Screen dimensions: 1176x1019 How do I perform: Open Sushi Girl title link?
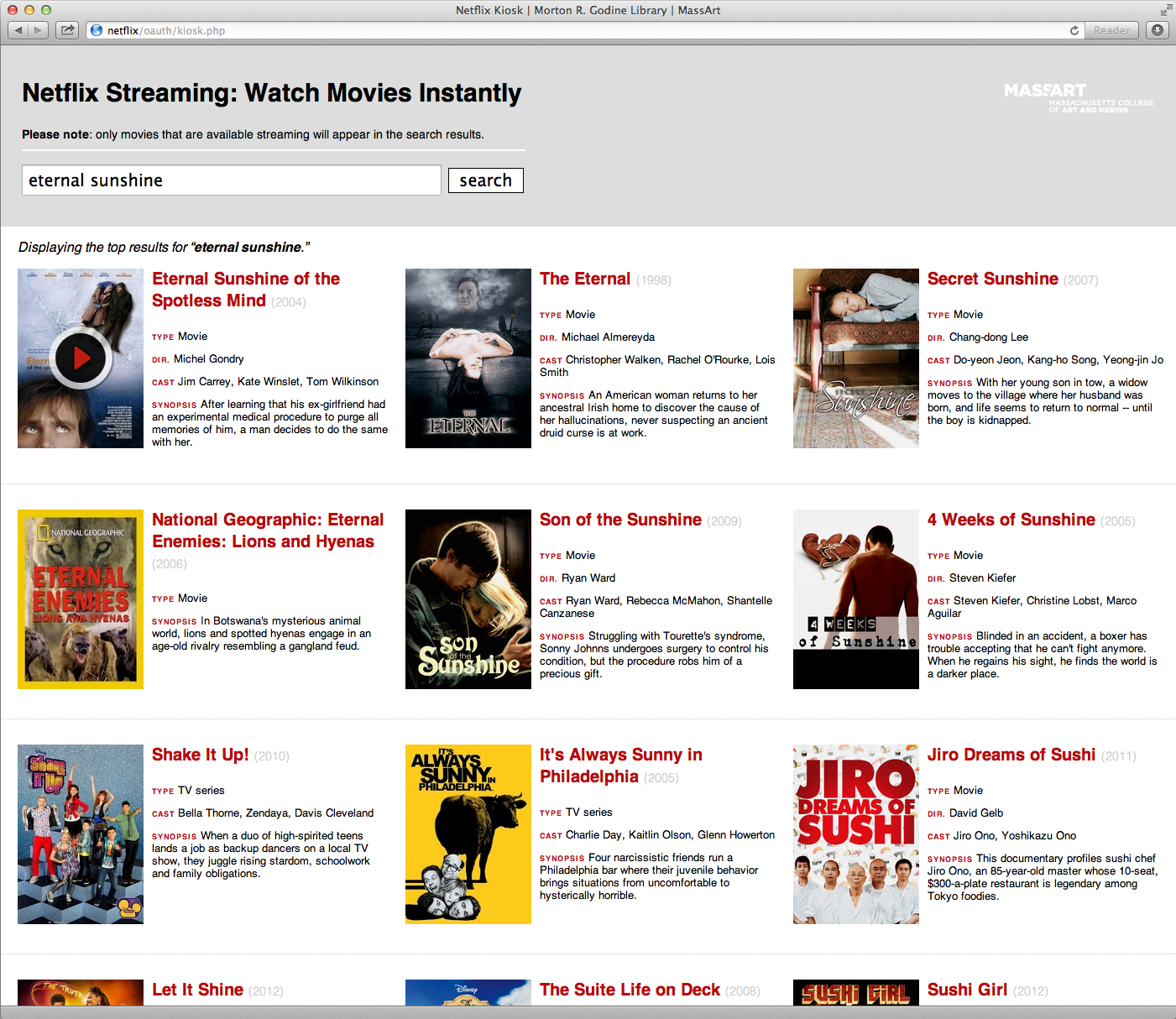[x=968, y=990]
